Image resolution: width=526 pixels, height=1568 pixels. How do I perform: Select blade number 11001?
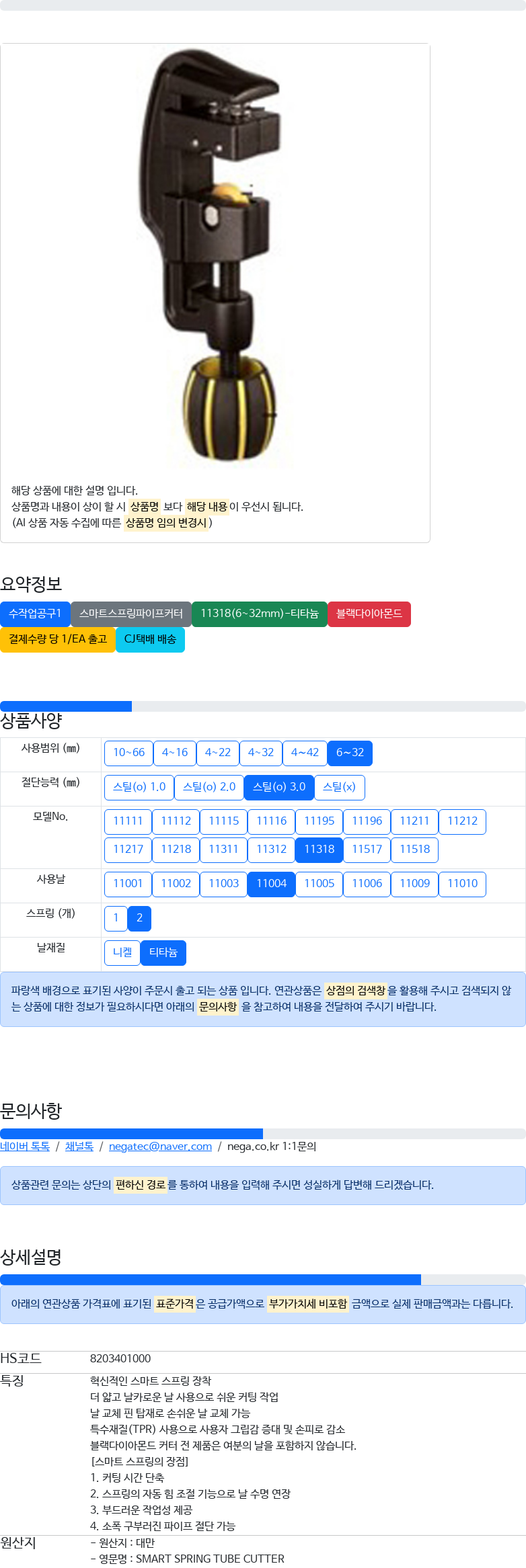pos(128,884)
